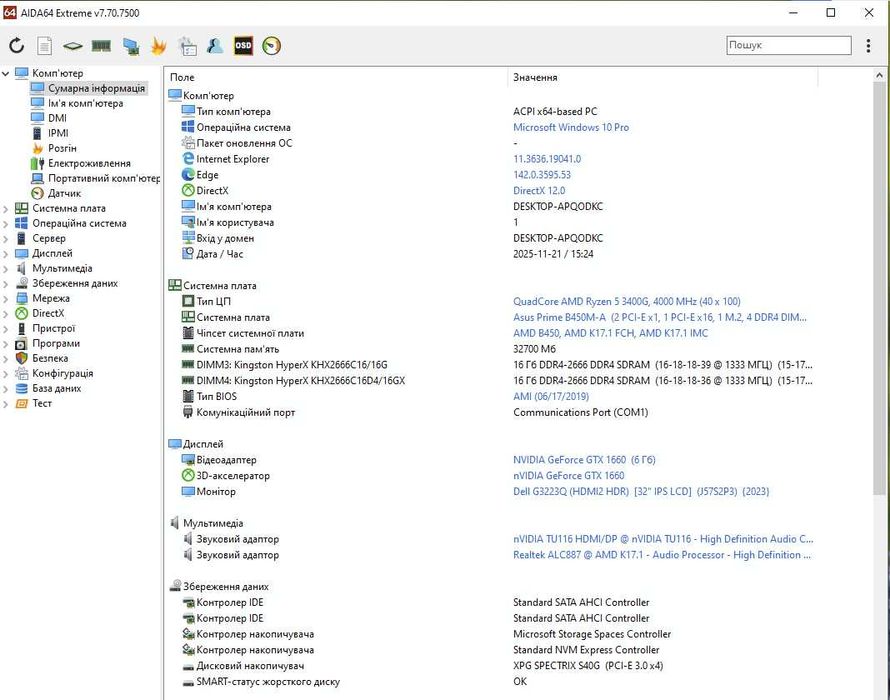The image size is (890, 700).
Task: Select Ім'я комп'ютера in the sidebar tree
Action: (x=85, y=103)
